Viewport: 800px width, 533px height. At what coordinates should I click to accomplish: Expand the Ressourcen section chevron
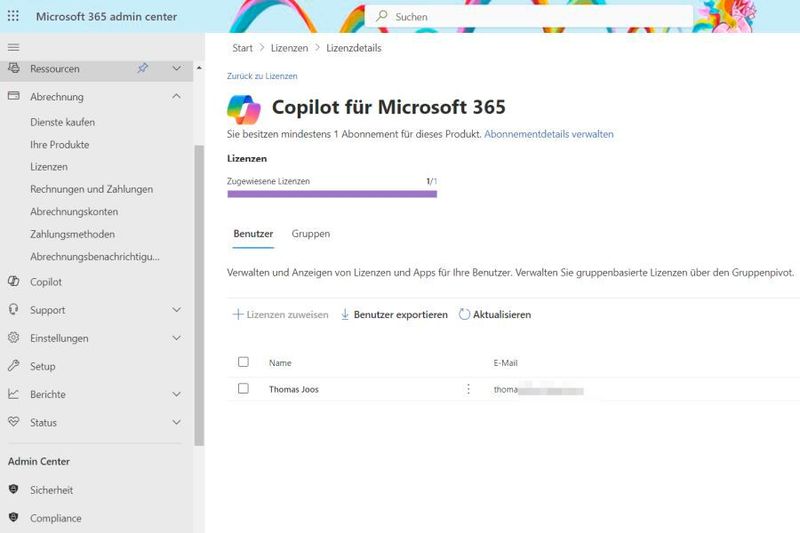177,68
